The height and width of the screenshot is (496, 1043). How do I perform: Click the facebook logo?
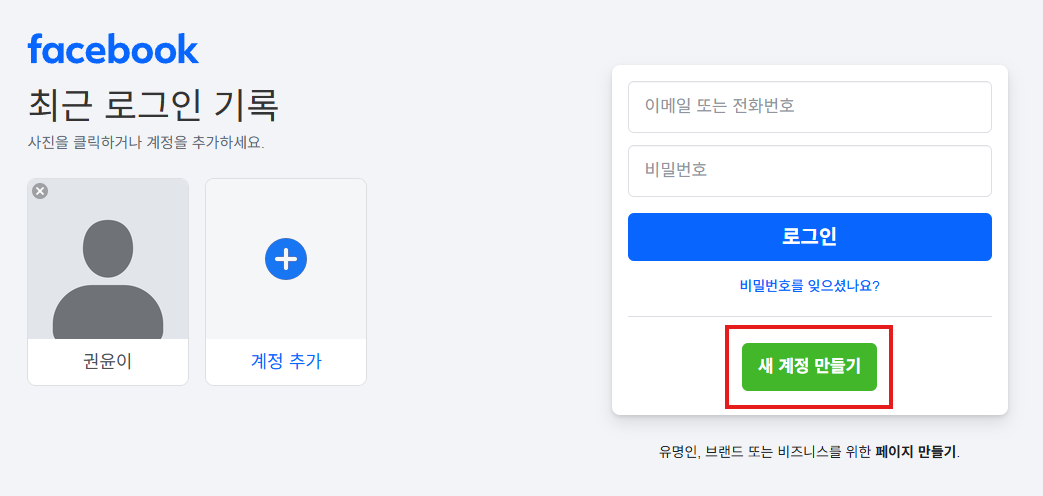coord(113,49)
